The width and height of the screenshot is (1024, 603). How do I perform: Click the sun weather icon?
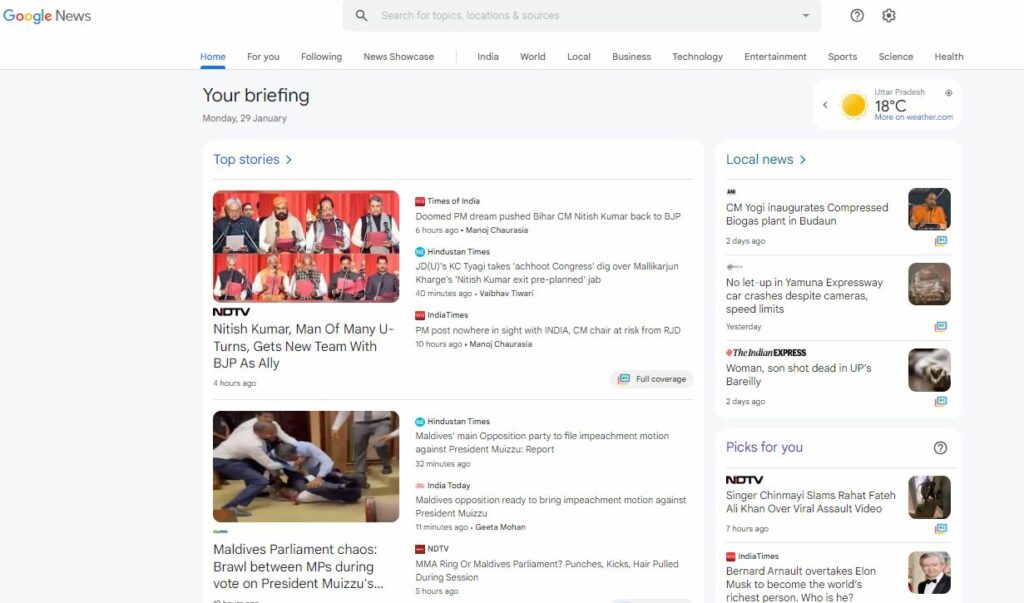click(x=853, y=105)
